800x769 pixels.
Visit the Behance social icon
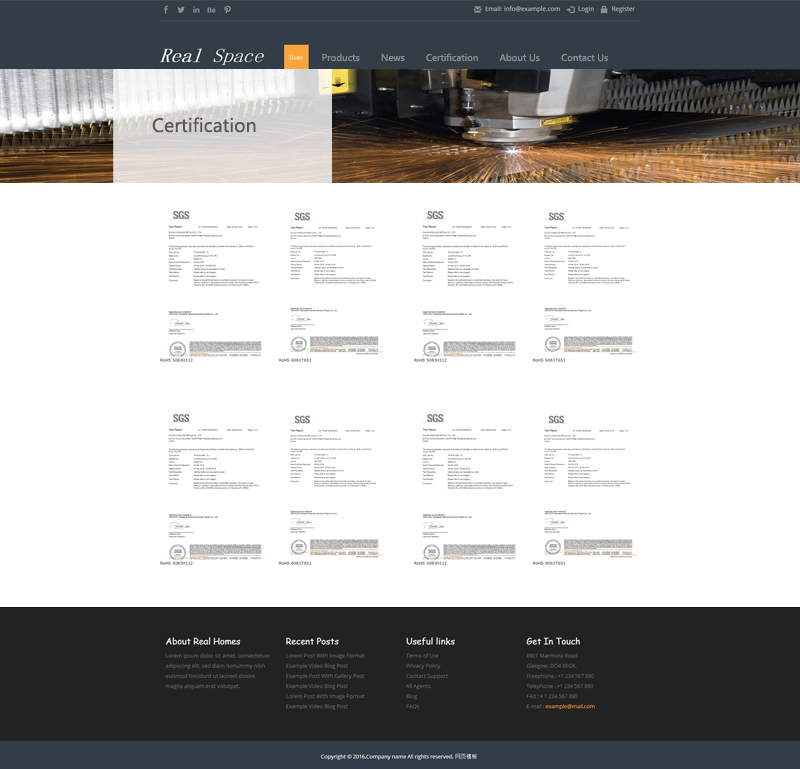pos(211,10)
